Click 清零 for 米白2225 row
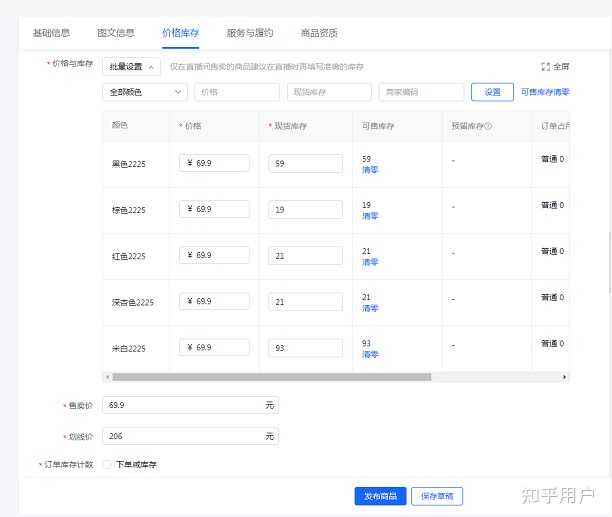The width and height of the screenshot is (612, 517). click(370, 354)
